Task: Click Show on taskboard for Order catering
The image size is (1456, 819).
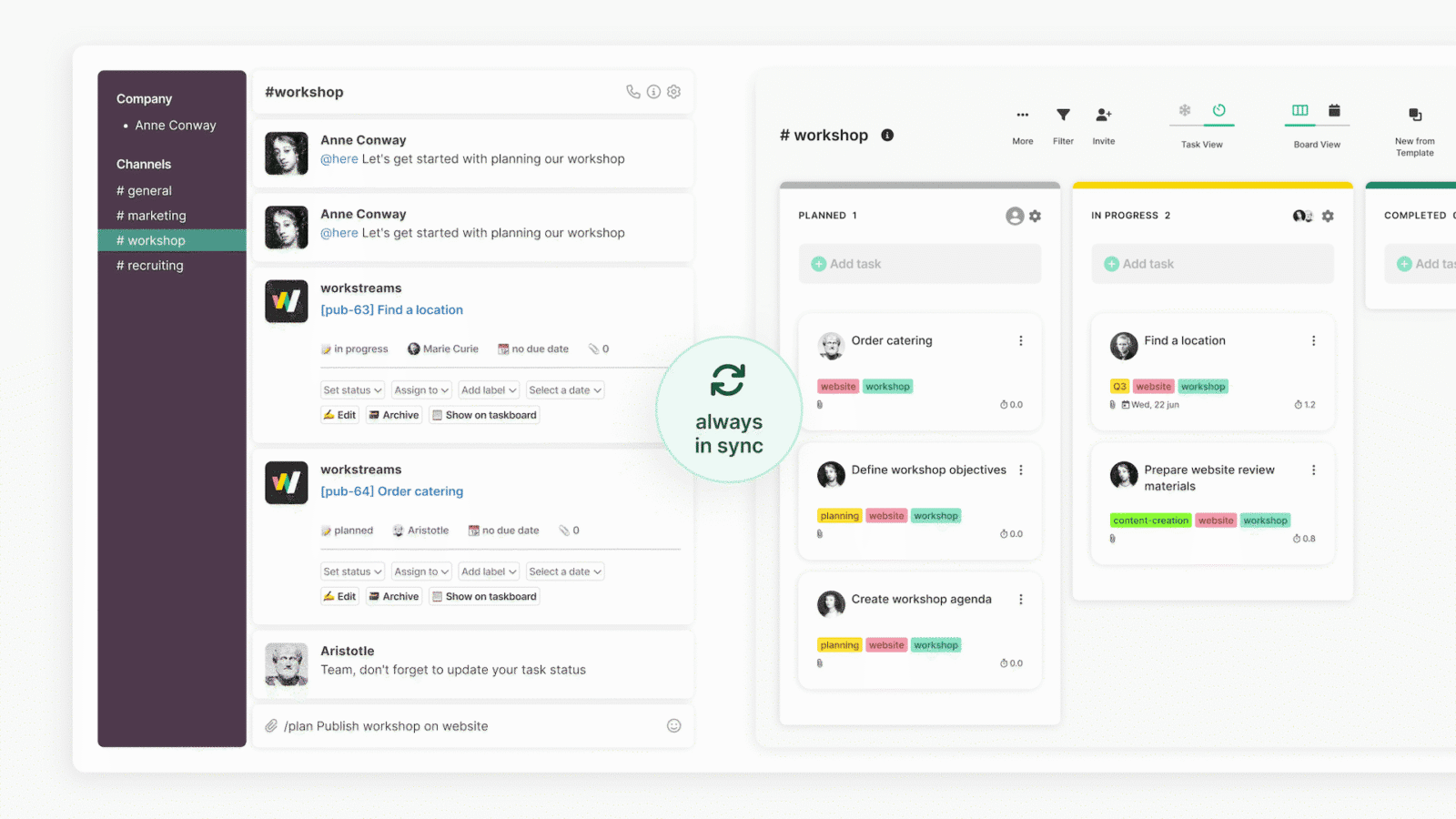Action: [484, 597]
